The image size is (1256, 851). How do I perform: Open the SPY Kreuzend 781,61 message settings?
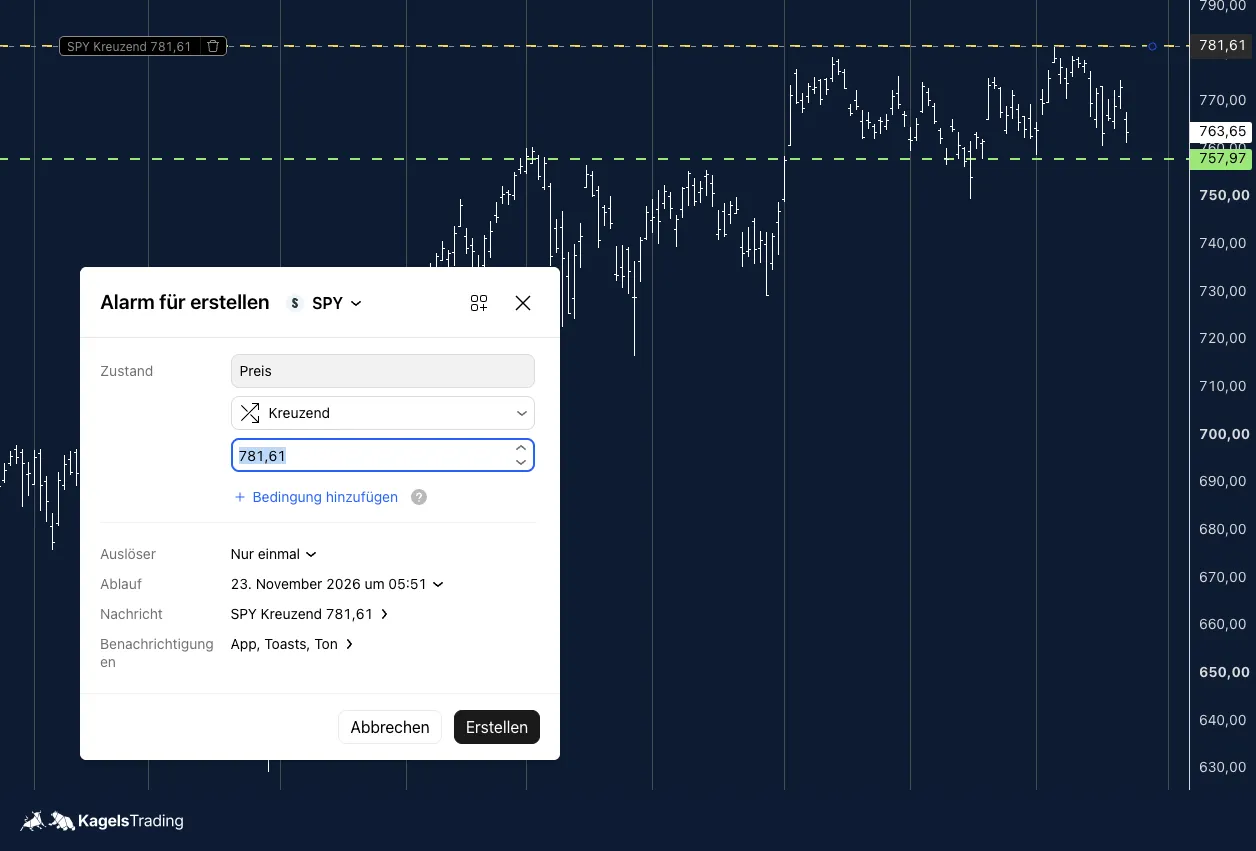310,614
